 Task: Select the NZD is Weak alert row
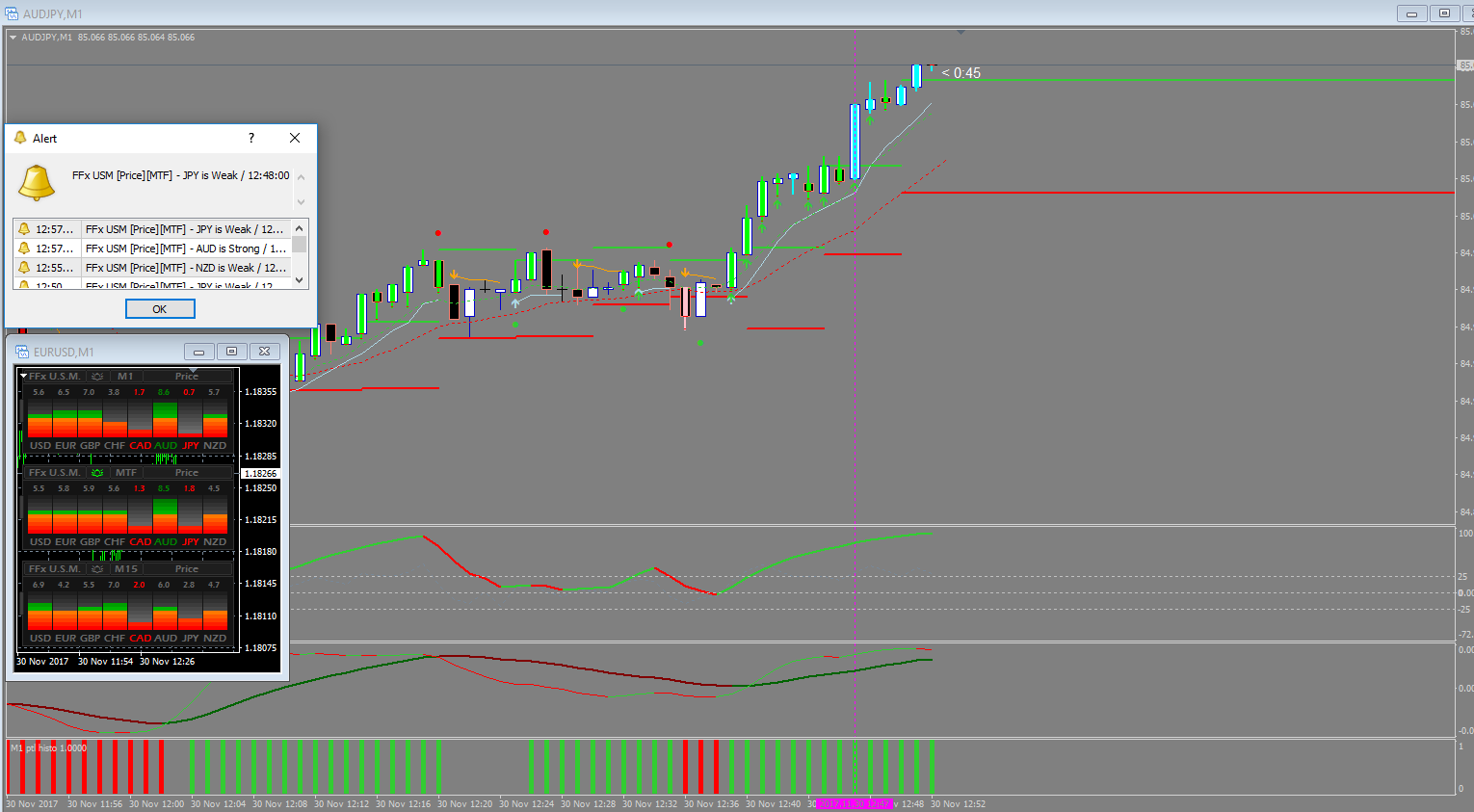[x=152, y=268]
